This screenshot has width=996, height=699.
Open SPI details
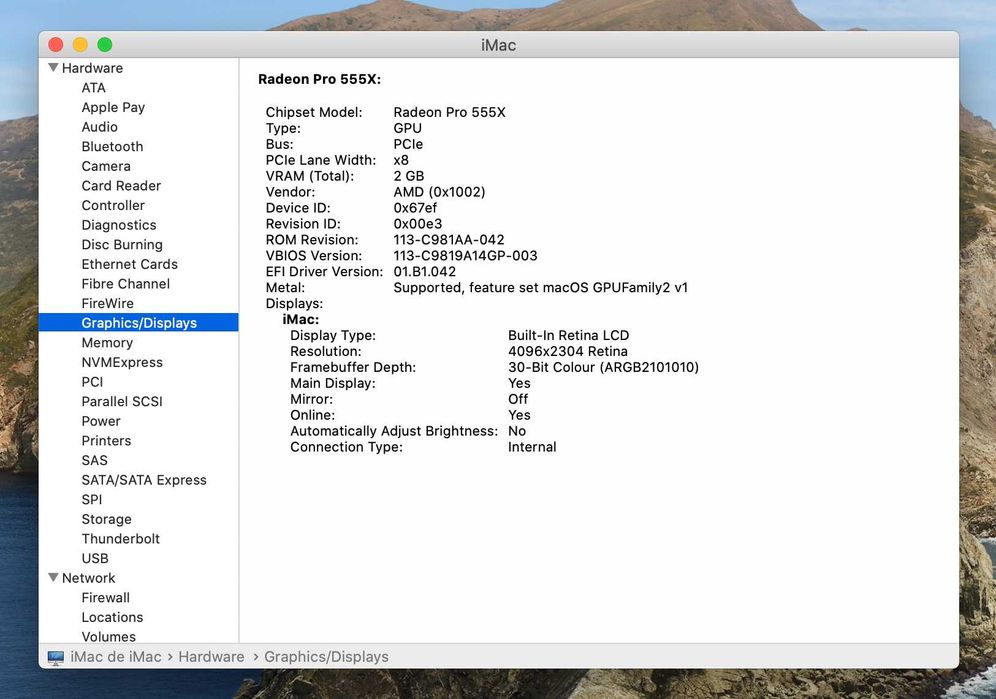point(91,500)
